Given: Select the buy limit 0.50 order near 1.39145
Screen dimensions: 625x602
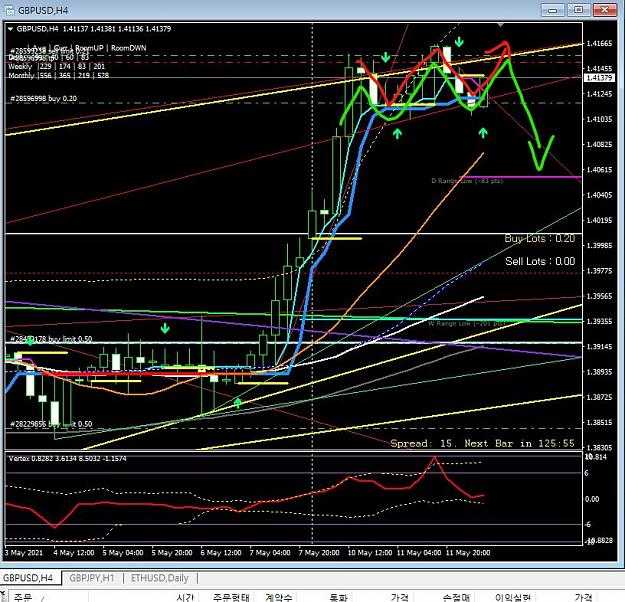Looking at the screenshot, I should (x=51, y=339).
